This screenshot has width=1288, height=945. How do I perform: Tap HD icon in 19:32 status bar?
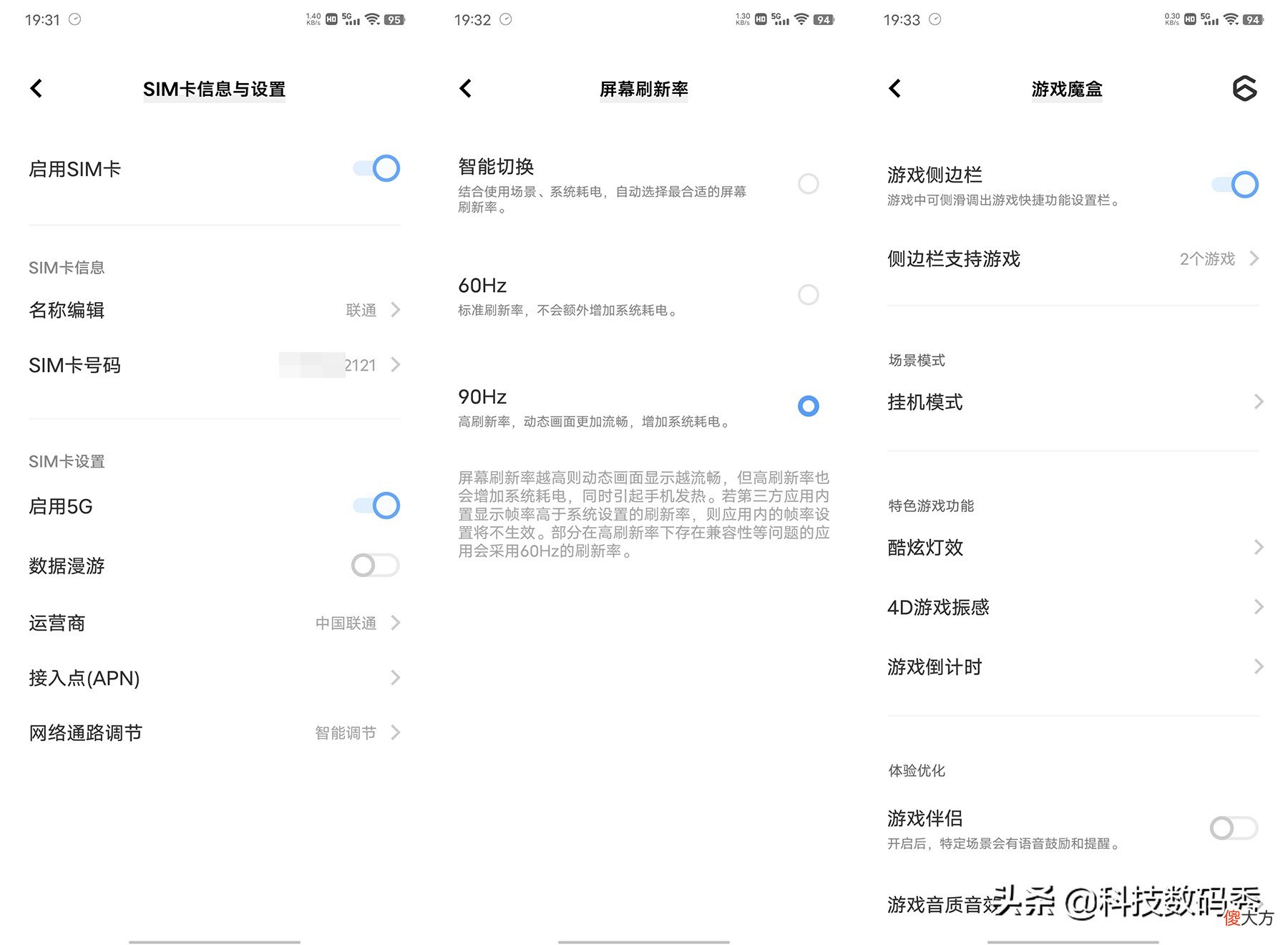tap(761, 19)
